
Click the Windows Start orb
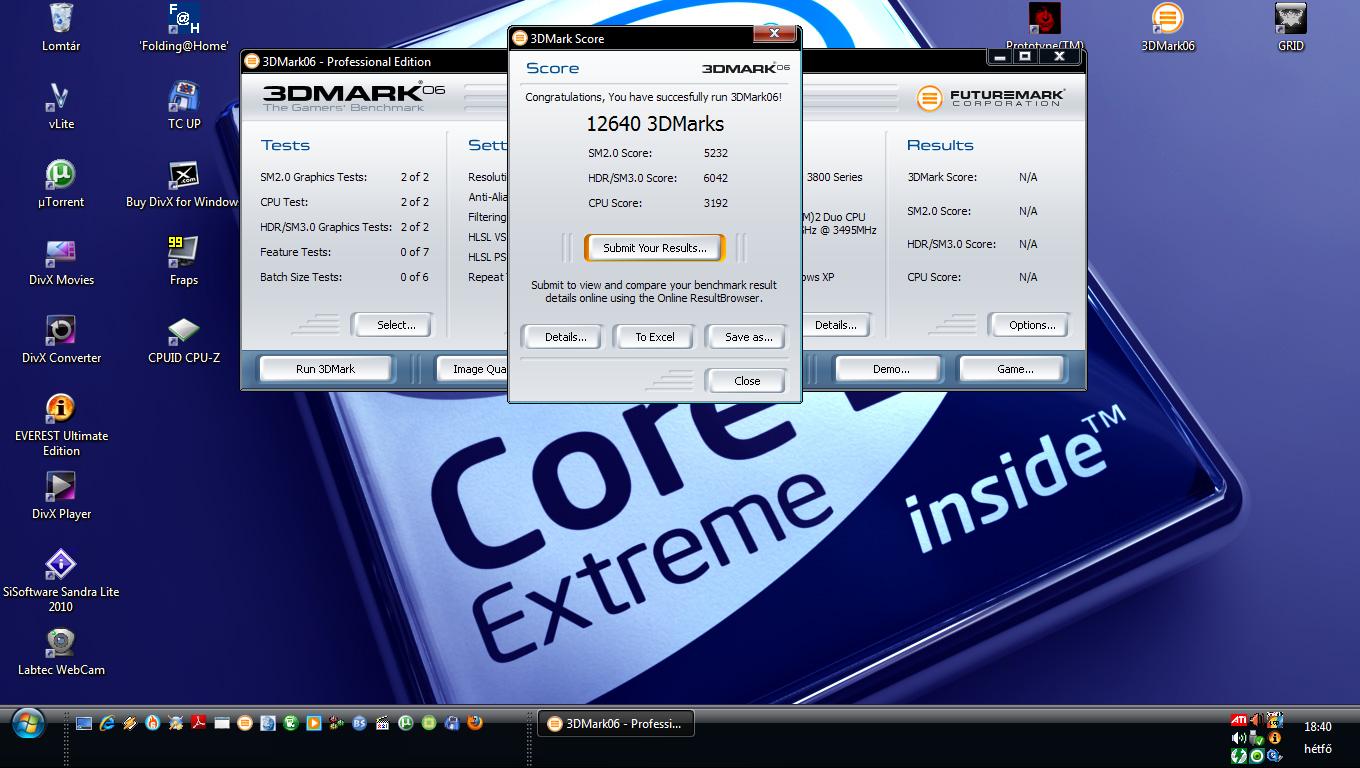(28, 722)
